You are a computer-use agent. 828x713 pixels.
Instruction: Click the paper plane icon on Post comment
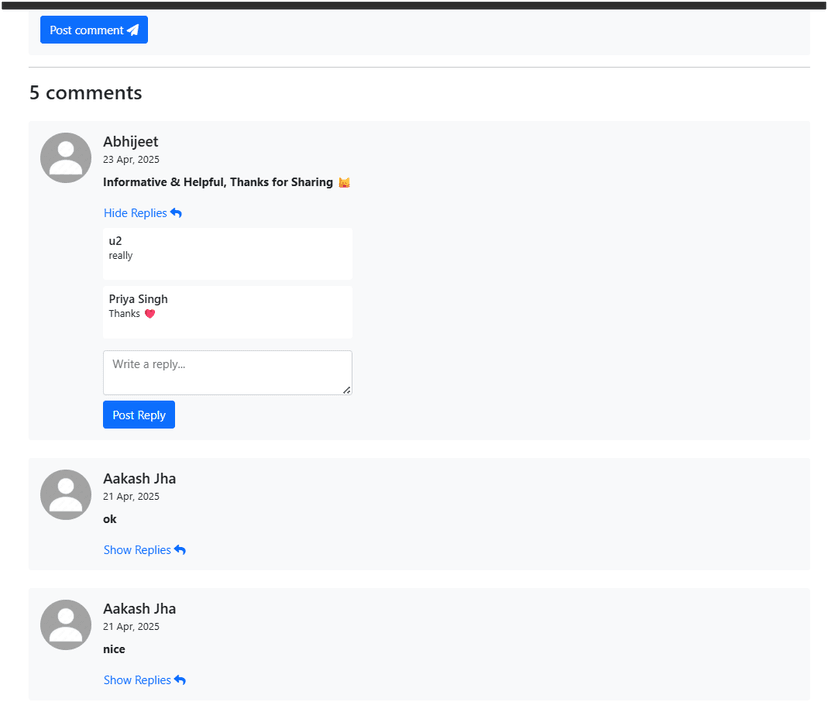[133, 30]
